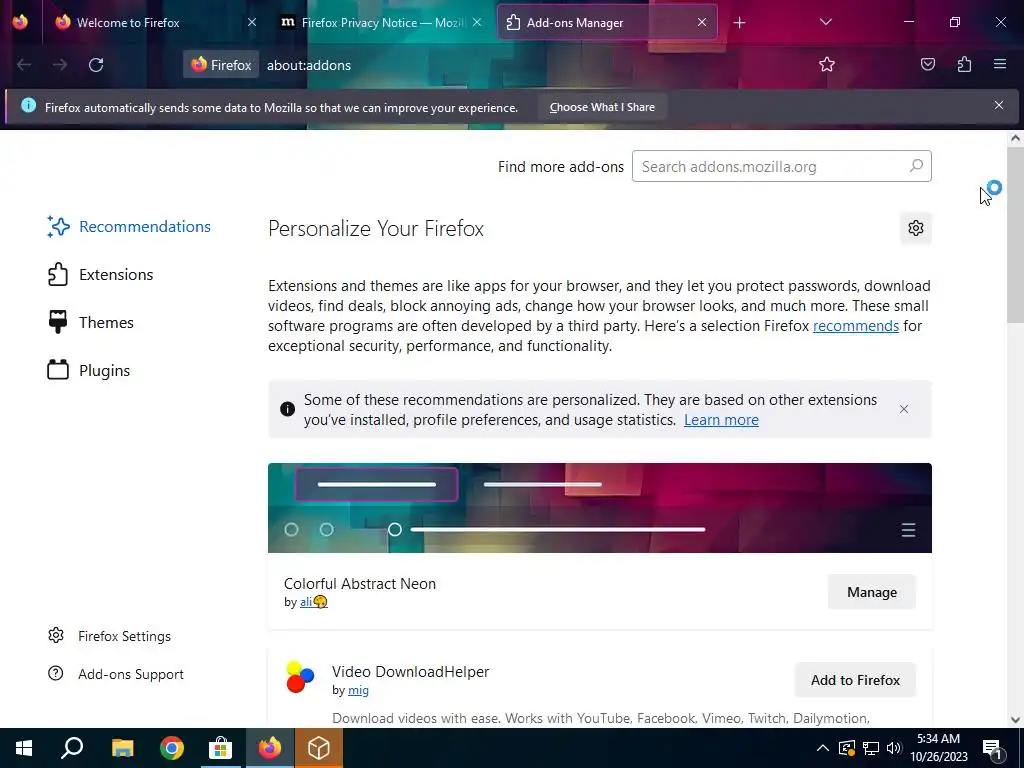Click the cube app icon in taskbar

[319, 748]
